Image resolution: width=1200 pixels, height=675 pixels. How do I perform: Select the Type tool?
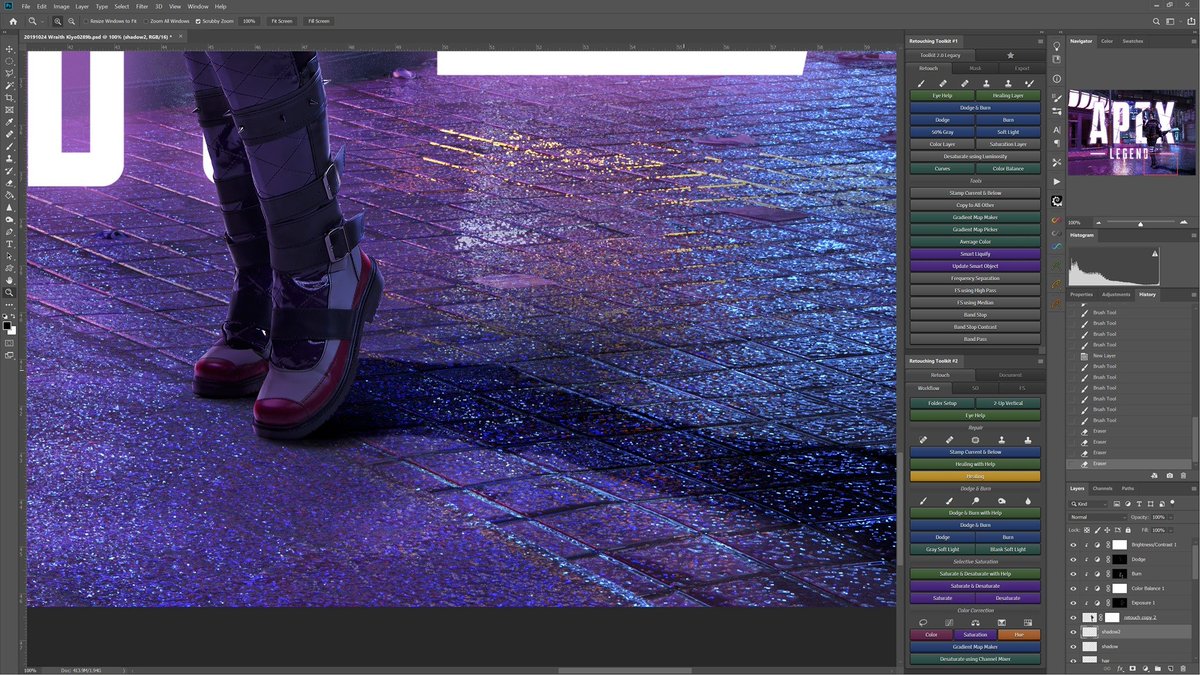tap(10, 244)
